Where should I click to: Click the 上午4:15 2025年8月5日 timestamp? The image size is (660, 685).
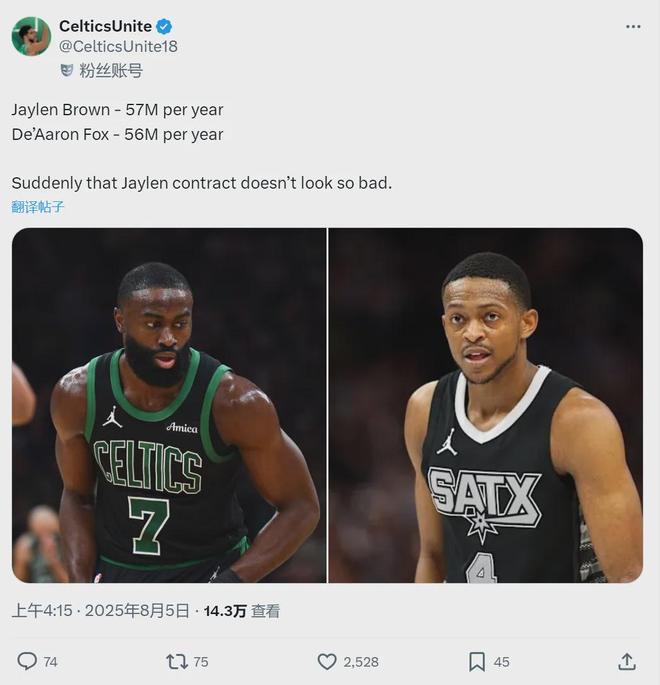click(100, 611)
